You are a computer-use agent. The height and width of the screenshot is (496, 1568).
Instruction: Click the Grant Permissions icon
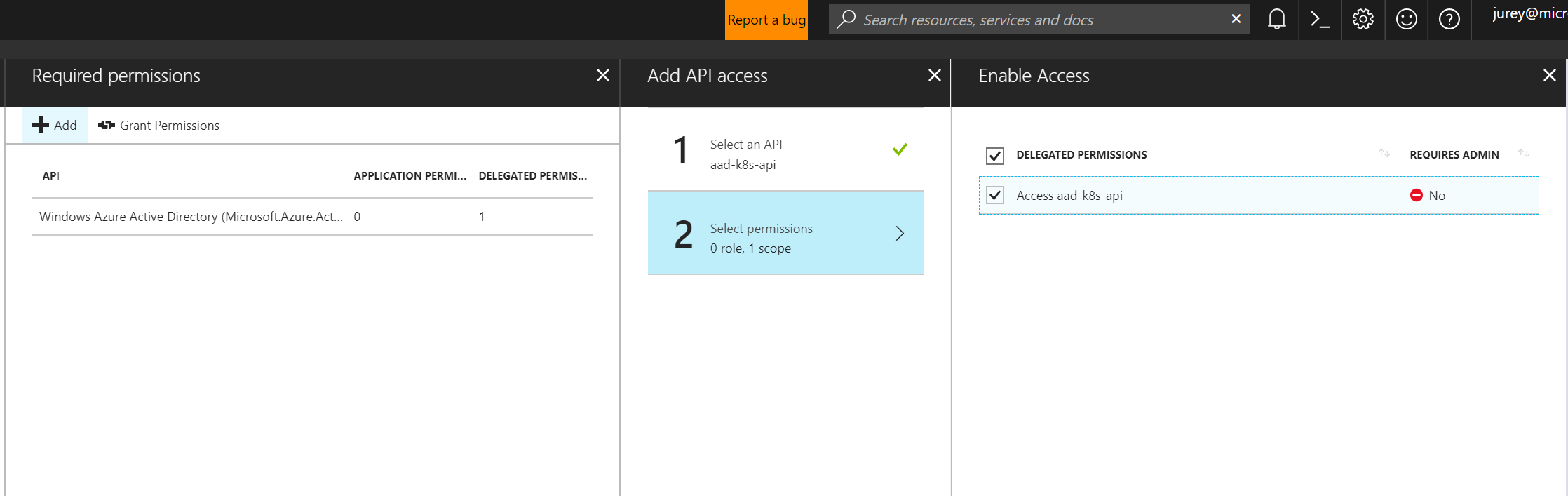(x=107, y=125)
